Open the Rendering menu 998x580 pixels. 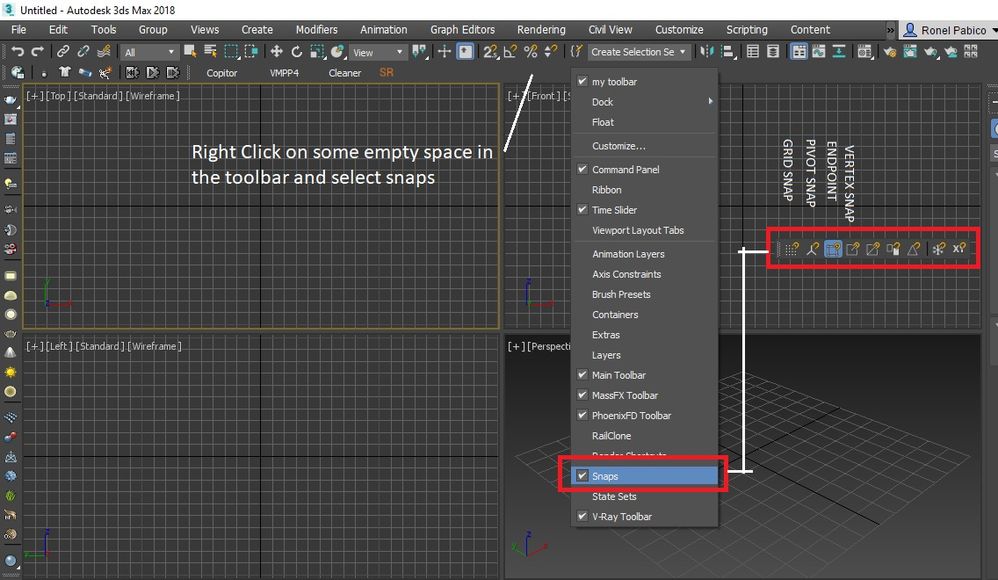pos(541,29)
